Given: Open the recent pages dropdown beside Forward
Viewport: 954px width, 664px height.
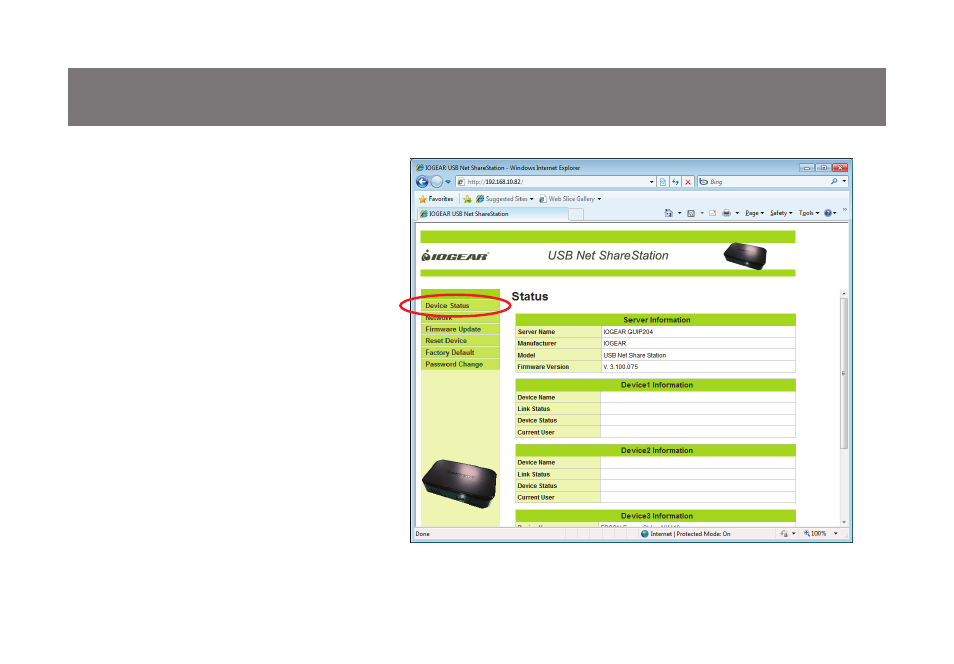Looking at the screenshot, I should pos(448,181).
